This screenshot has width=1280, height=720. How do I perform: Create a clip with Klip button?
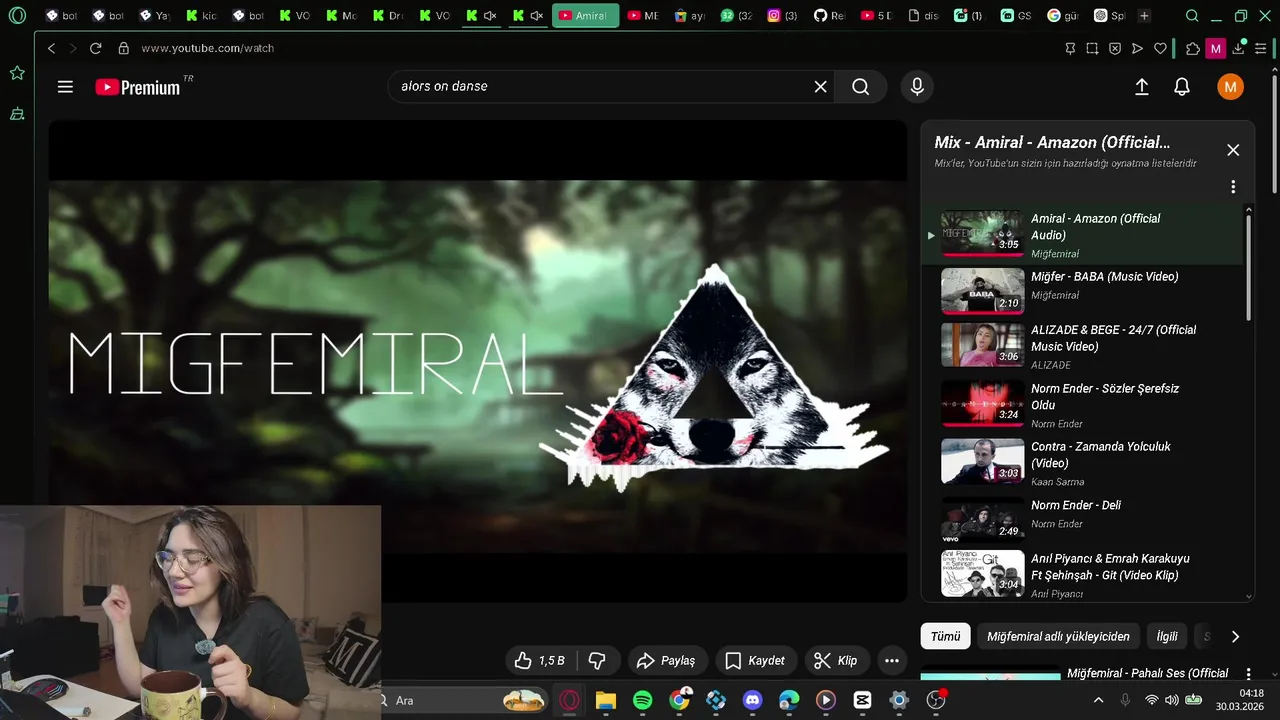pos(836,661)
